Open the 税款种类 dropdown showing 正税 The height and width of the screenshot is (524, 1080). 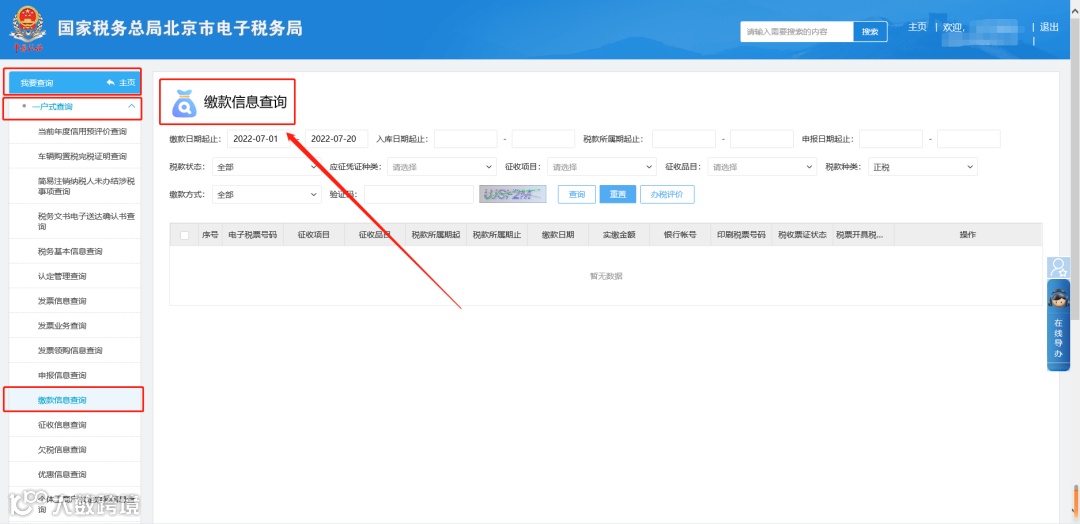tap(922, 167)
